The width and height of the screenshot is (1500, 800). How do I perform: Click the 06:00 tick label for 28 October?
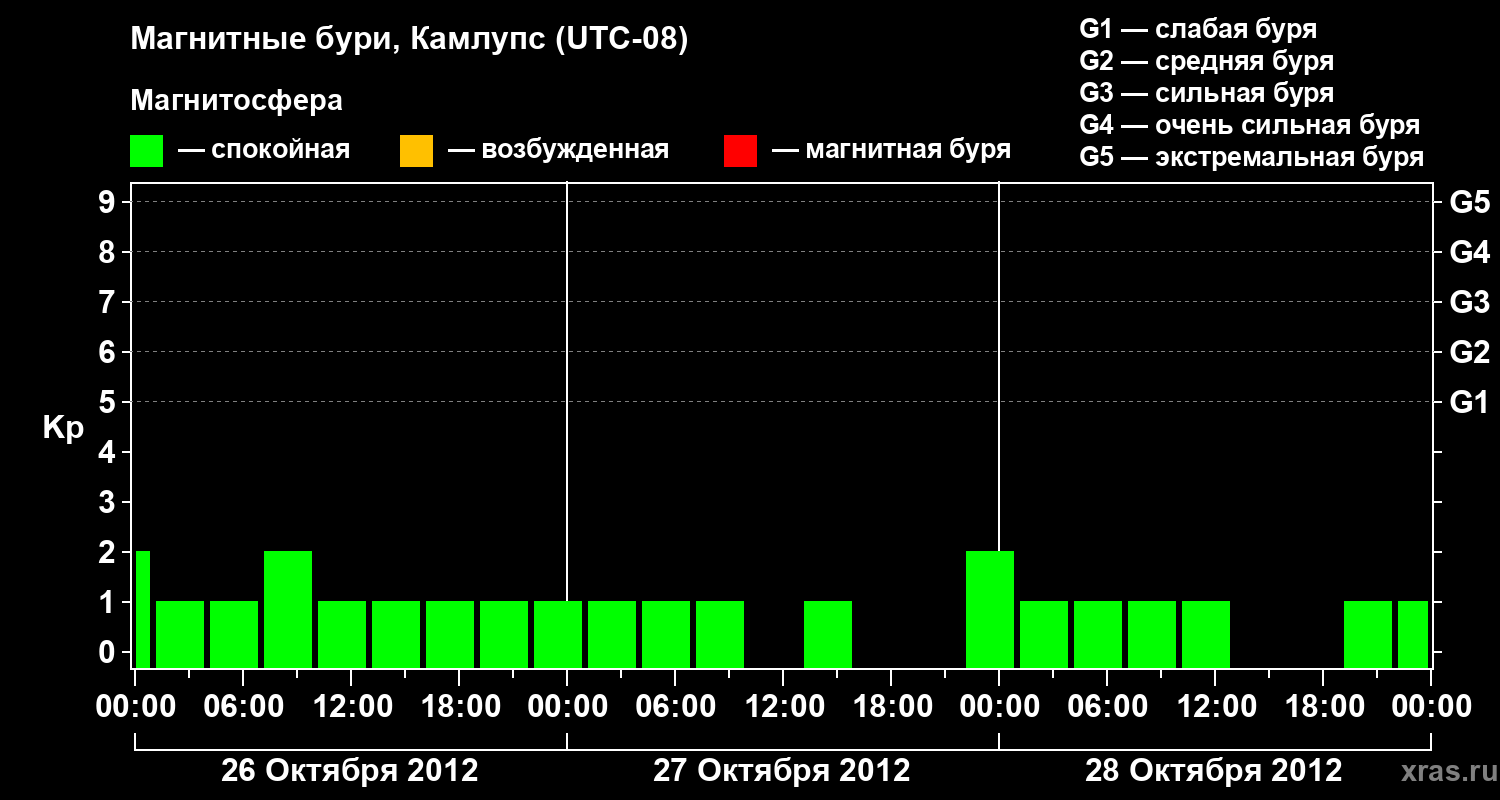click(x=1107, y=707)
